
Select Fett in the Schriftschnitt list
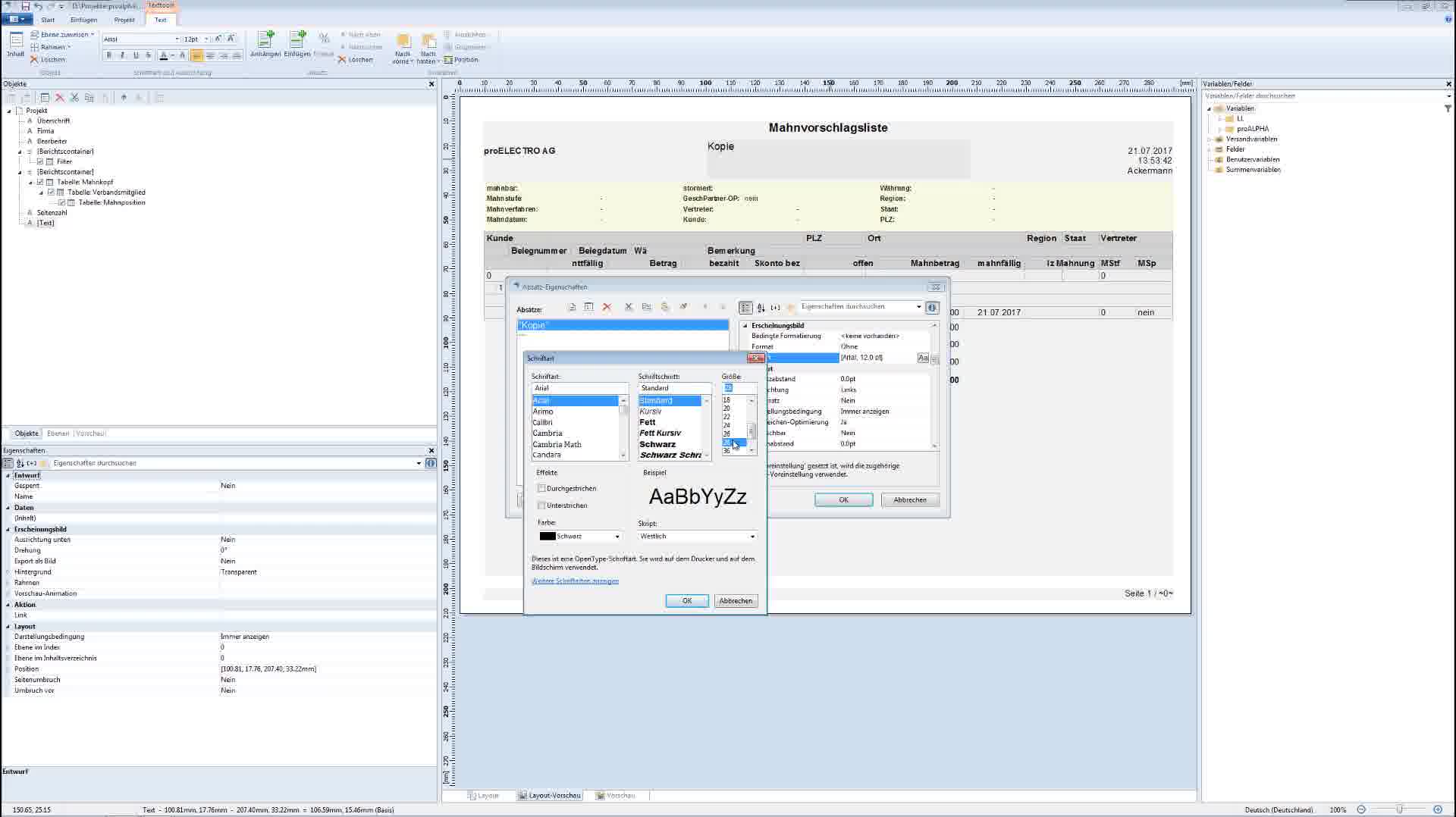coord(648,422)
